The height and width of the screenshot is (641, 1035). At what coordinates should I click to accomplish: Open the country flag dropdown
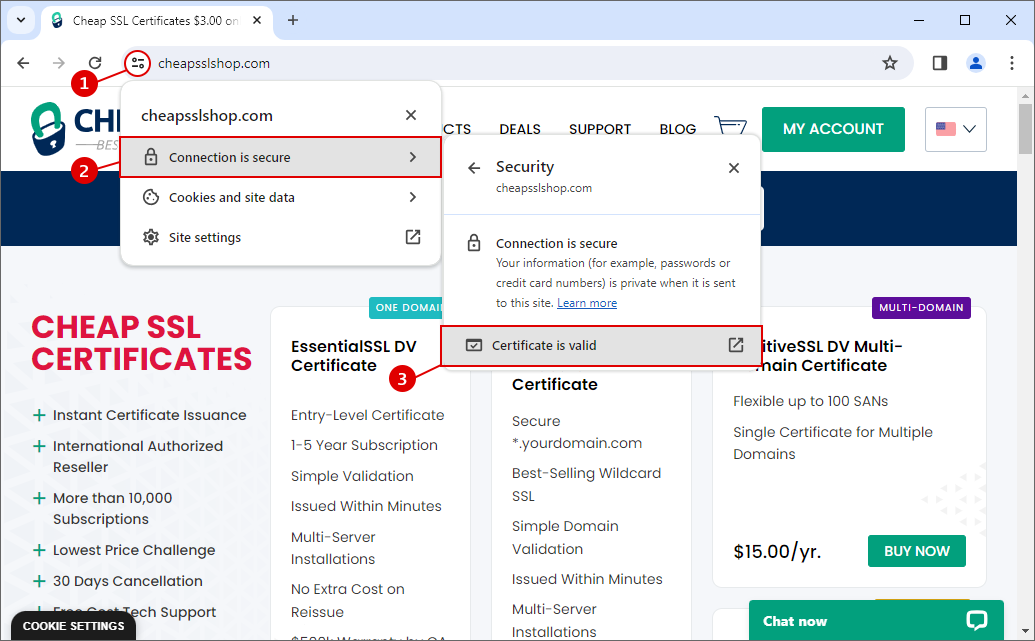(x=956, y=129)
